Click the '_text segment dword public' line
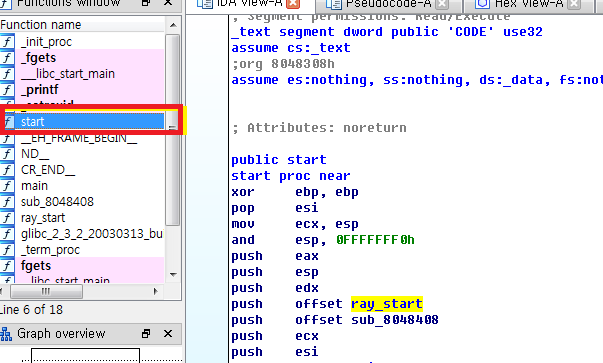 [x=387, y=32]
